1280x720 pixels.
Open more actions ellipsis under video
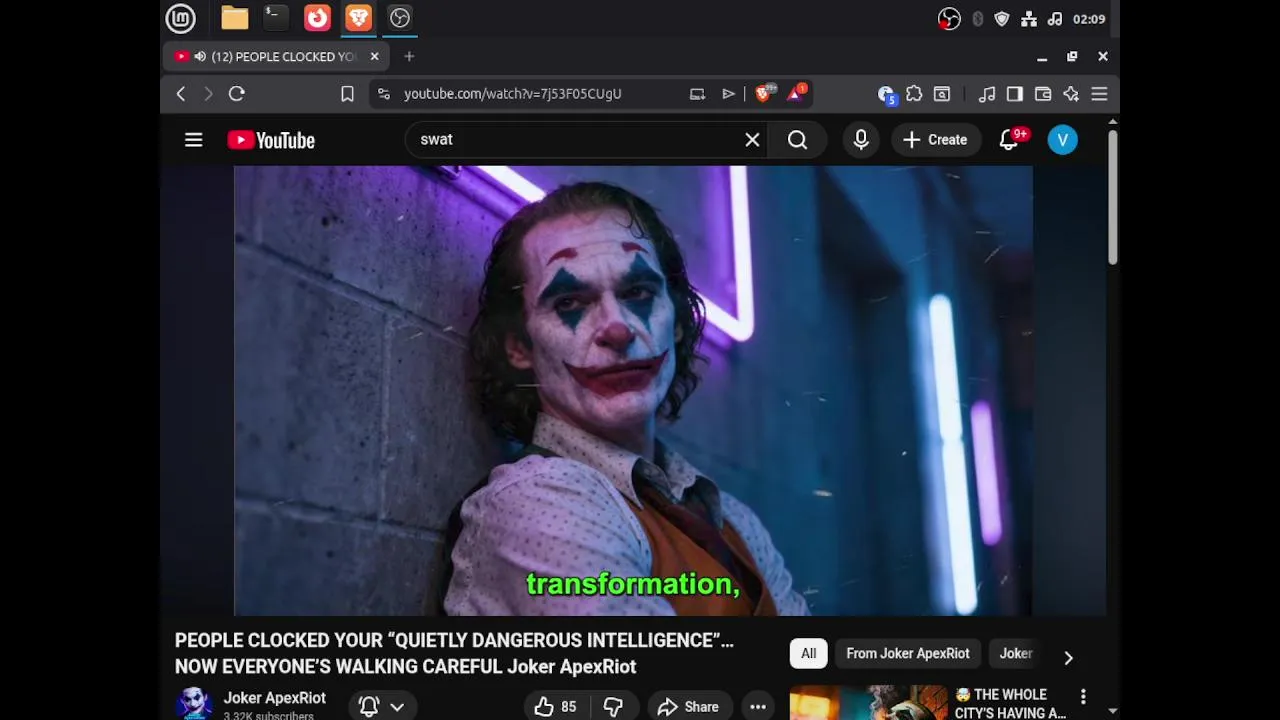pos(758,707)
